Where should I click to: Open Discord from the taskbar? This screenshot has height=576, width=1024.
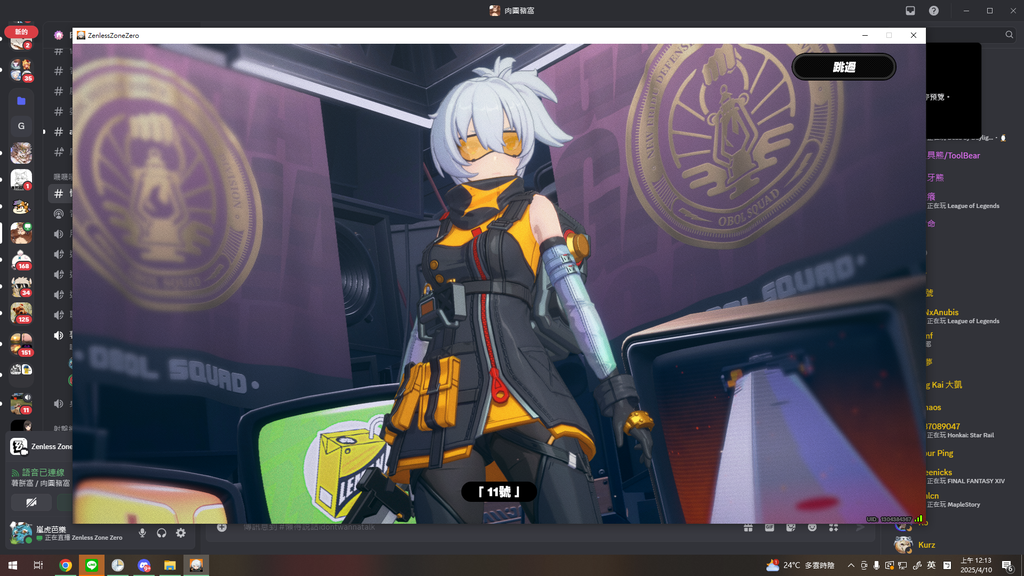point(144,565)
